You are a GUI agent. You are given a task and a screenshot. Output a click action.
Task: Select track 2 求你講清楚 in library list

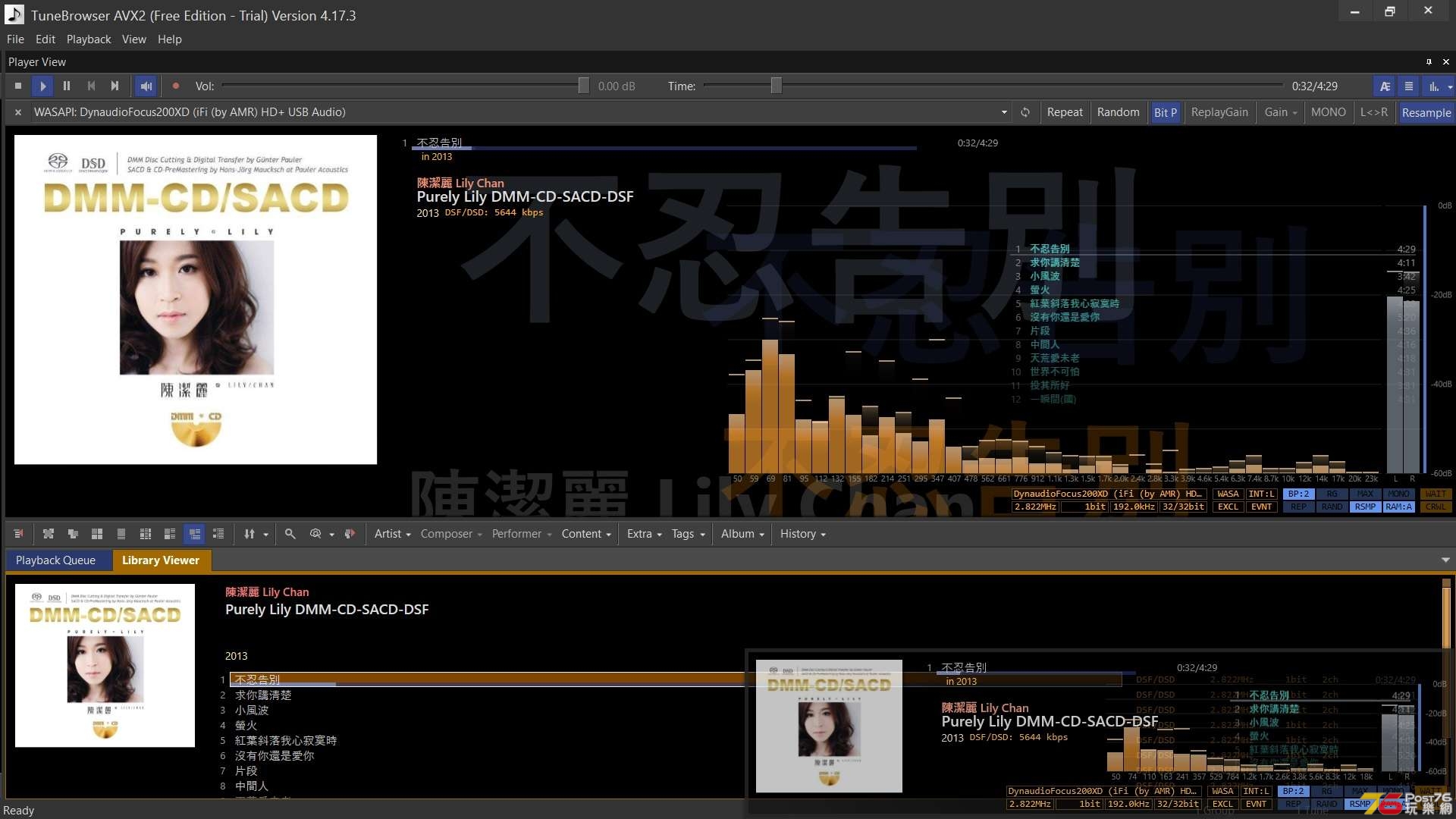262,695
